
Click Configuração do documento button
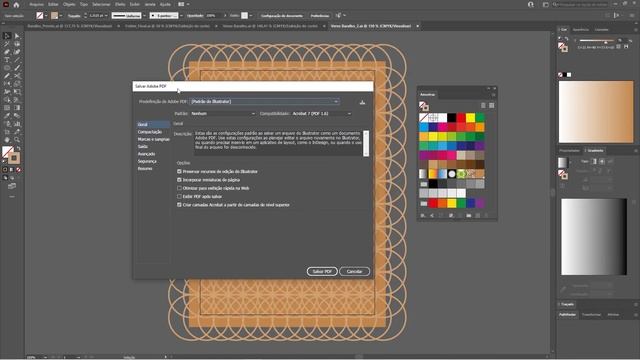(x=282, y=16)
